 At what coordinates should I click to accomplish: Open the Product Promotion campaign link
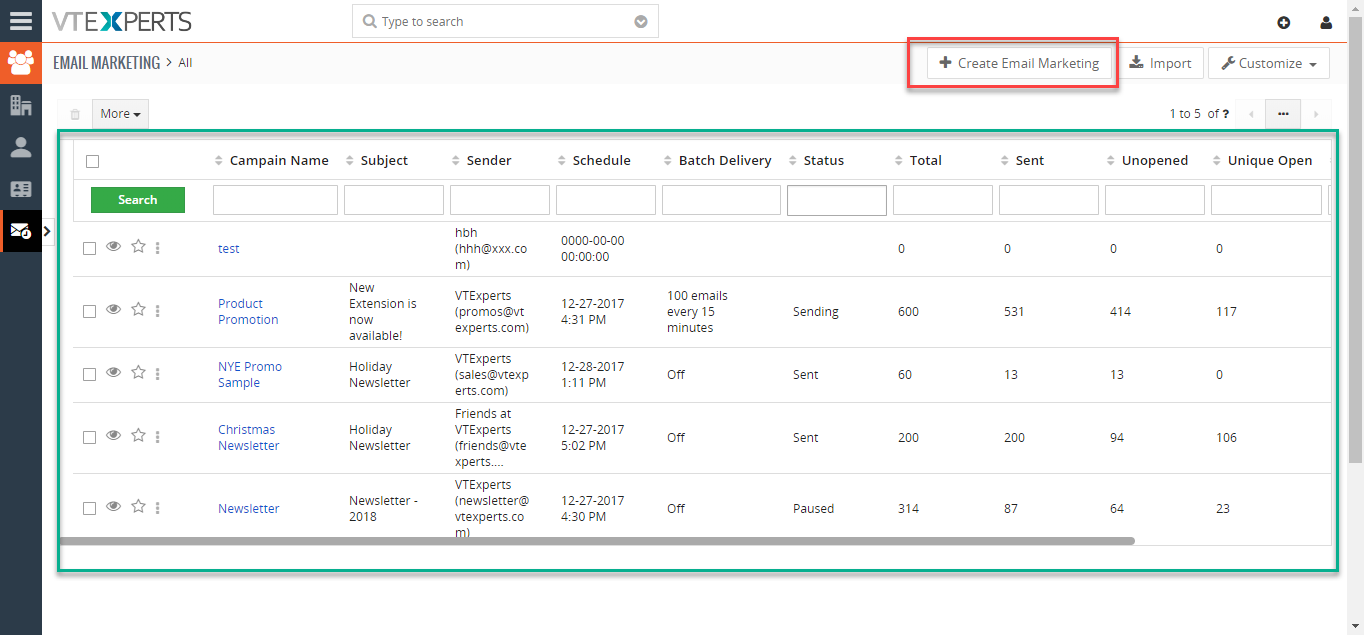tap(248, 311)
